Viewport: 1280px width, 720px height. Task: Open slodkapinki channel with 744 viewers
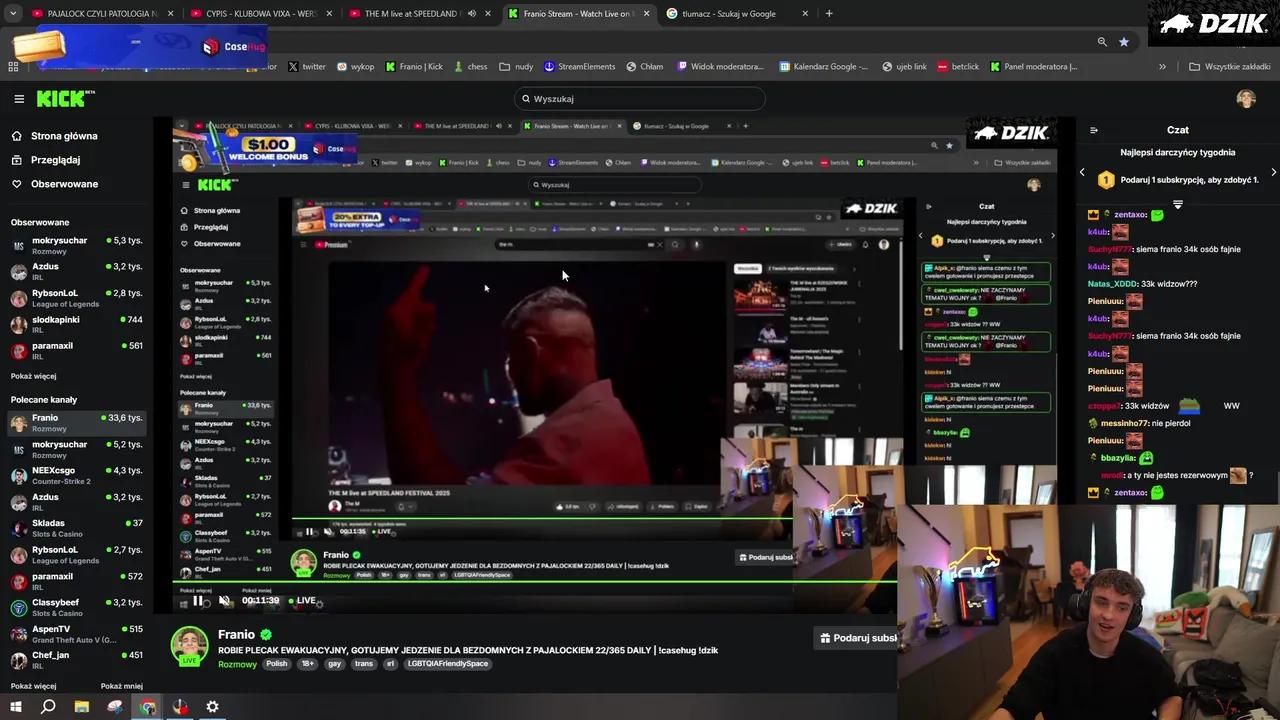coord(77,325)
